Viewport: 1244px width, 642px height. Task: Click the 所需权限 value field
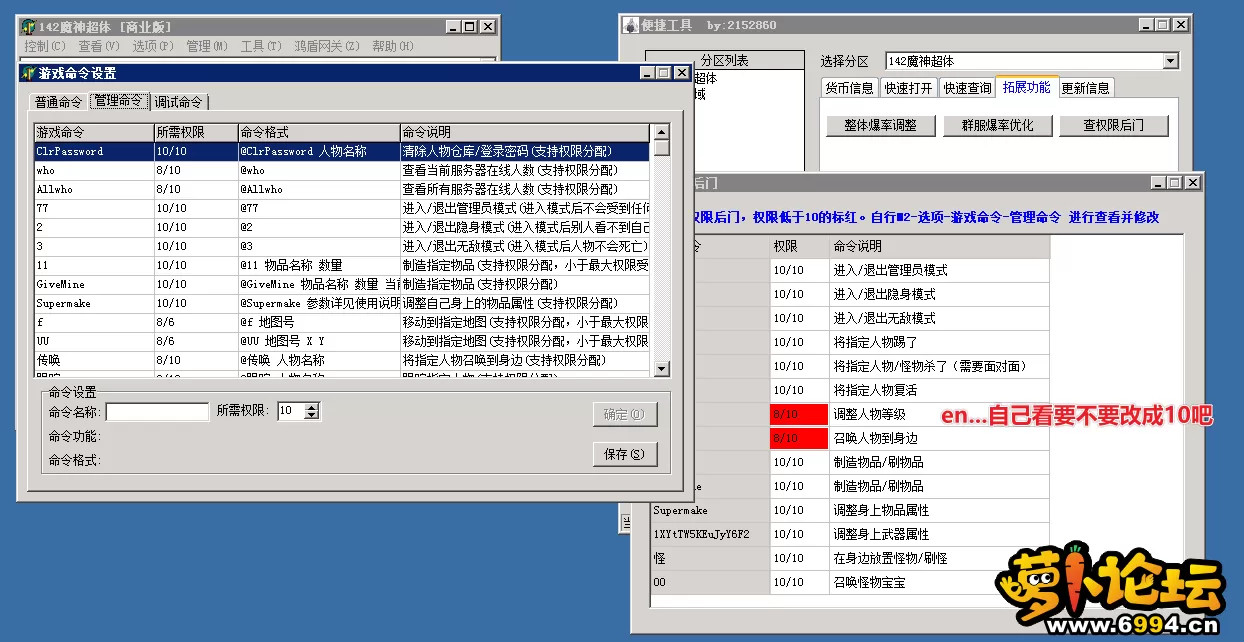click(290, 411)
